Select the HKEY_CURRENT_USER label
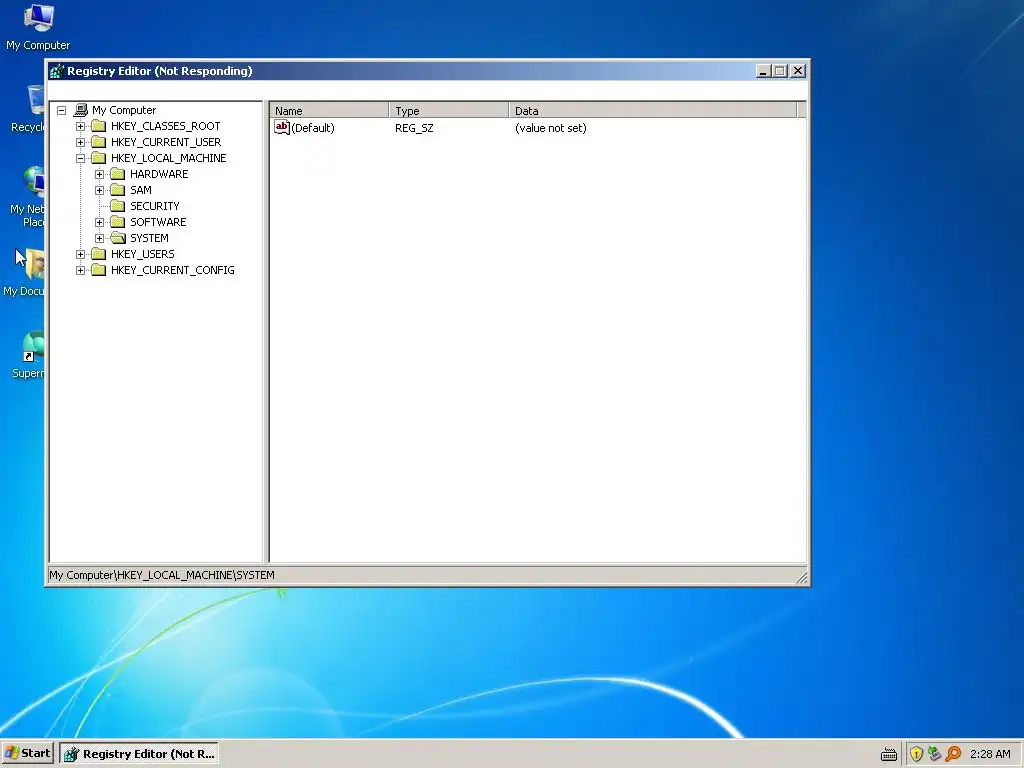1024x768 pixels. point(166,142)
